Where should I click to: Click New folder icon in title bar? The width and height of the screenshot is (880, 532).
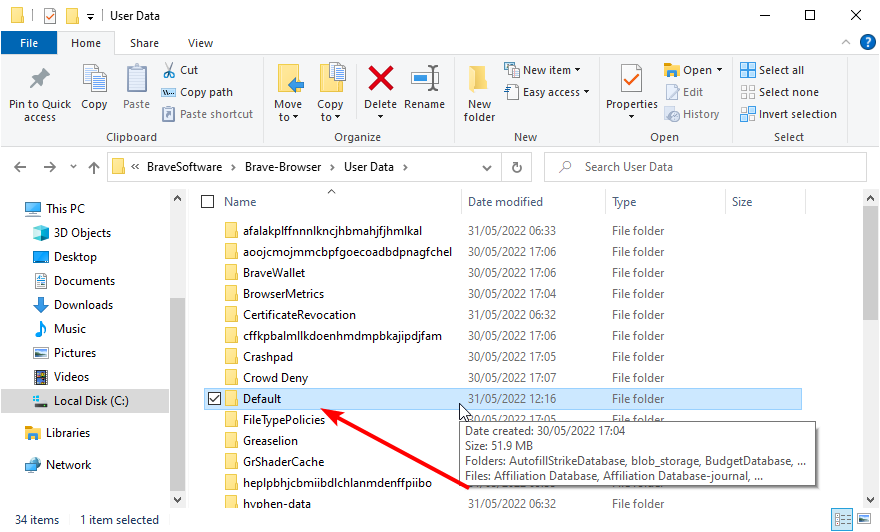pyautogui.click(x=72, y=16)
